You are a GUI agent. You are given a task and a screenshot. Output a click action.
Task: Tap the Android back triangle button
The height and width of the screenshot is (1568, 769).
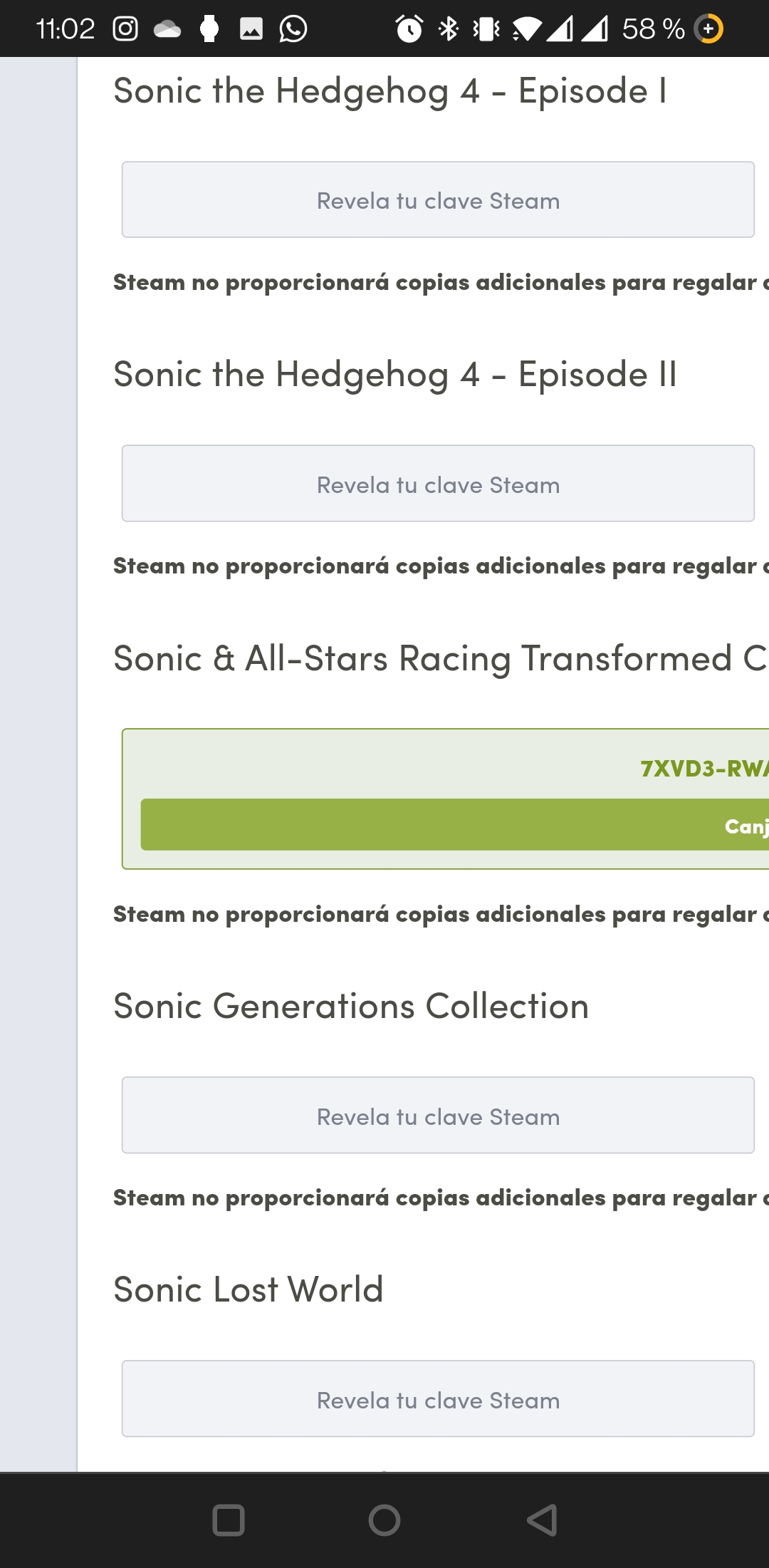click(542, 1520)
